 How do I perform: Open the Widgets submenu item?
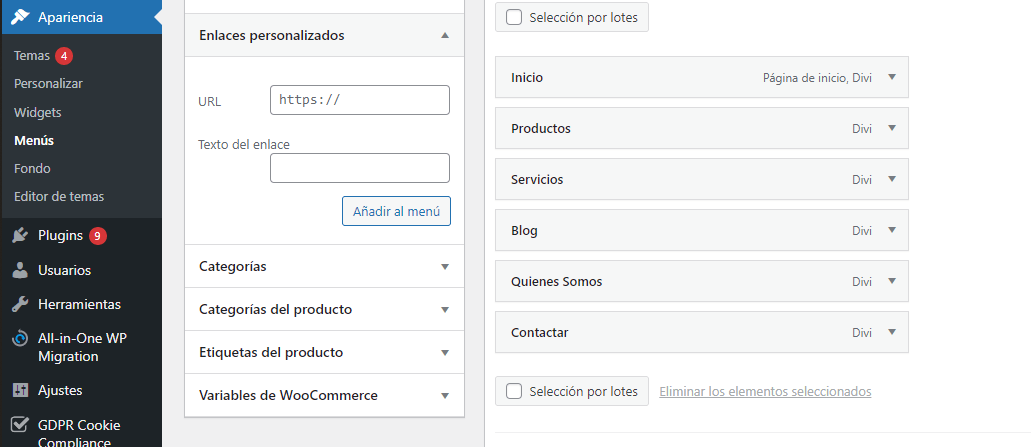(x=37, y=112)
